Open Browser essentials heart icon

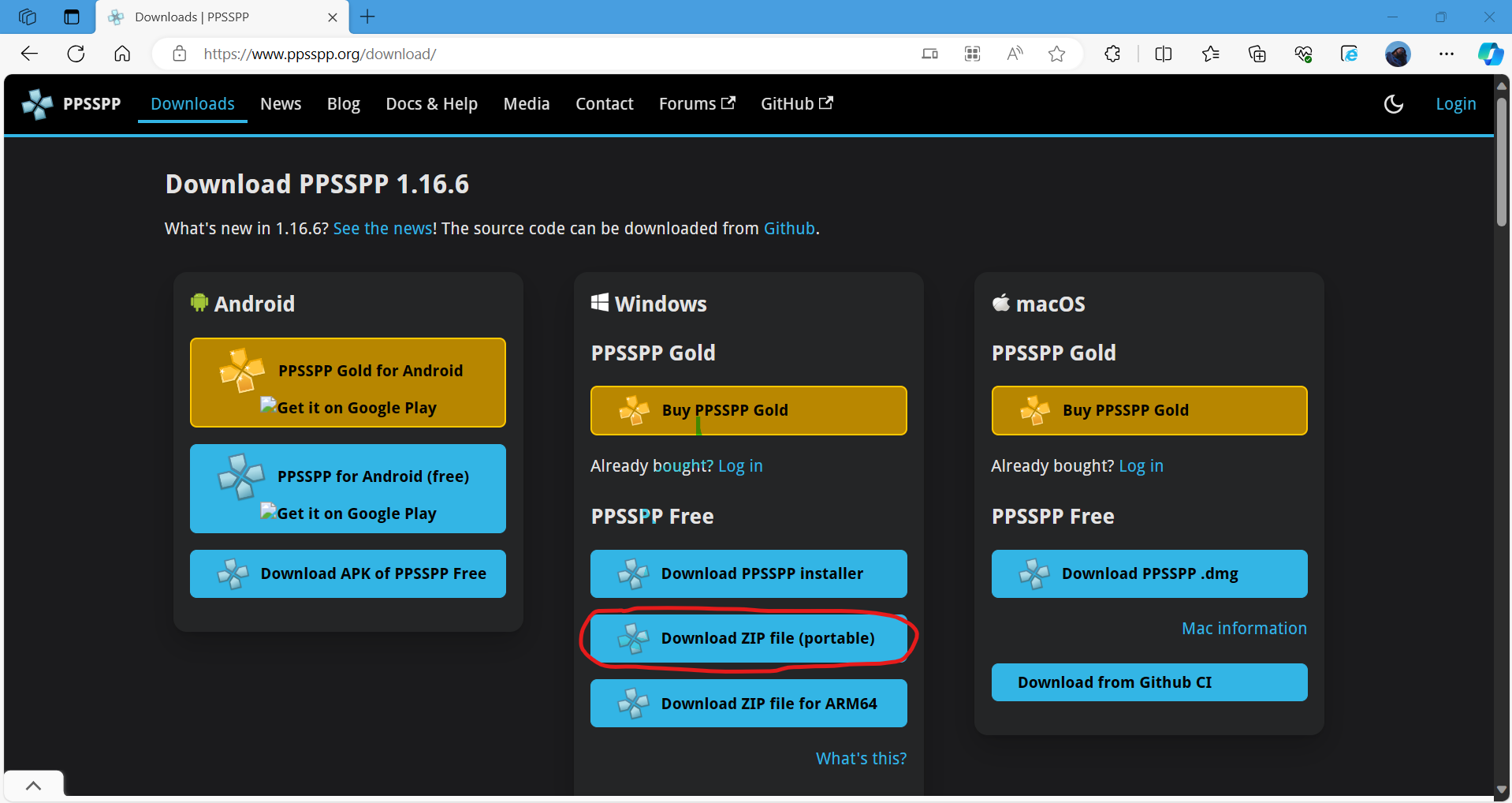tap(1303, 54)
